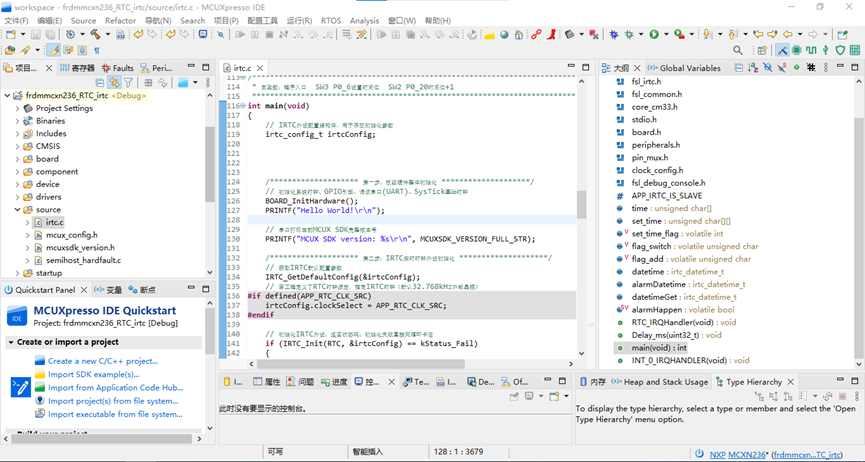This screenshot has height=462, width=865.
Task: Toggle the group-macros icon in Outline toolbar
Action: click(x=810, y=67)
